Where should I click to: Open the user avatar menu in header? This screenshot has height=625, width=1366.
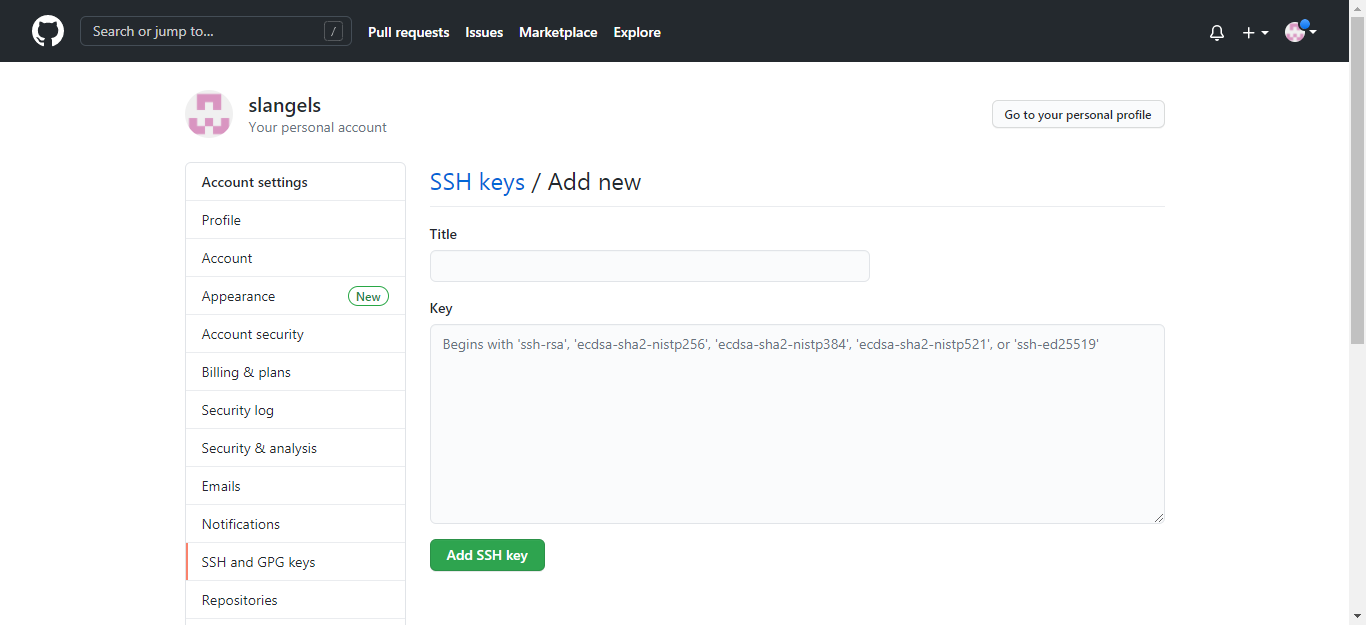[1300, 32]
